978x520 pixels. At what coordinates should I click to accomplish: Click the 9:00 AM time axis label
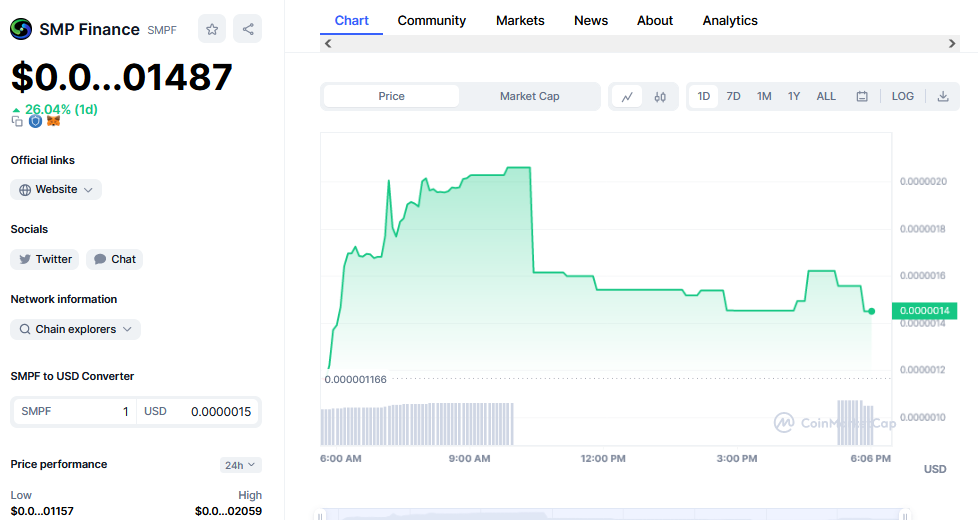pos(469,458)
